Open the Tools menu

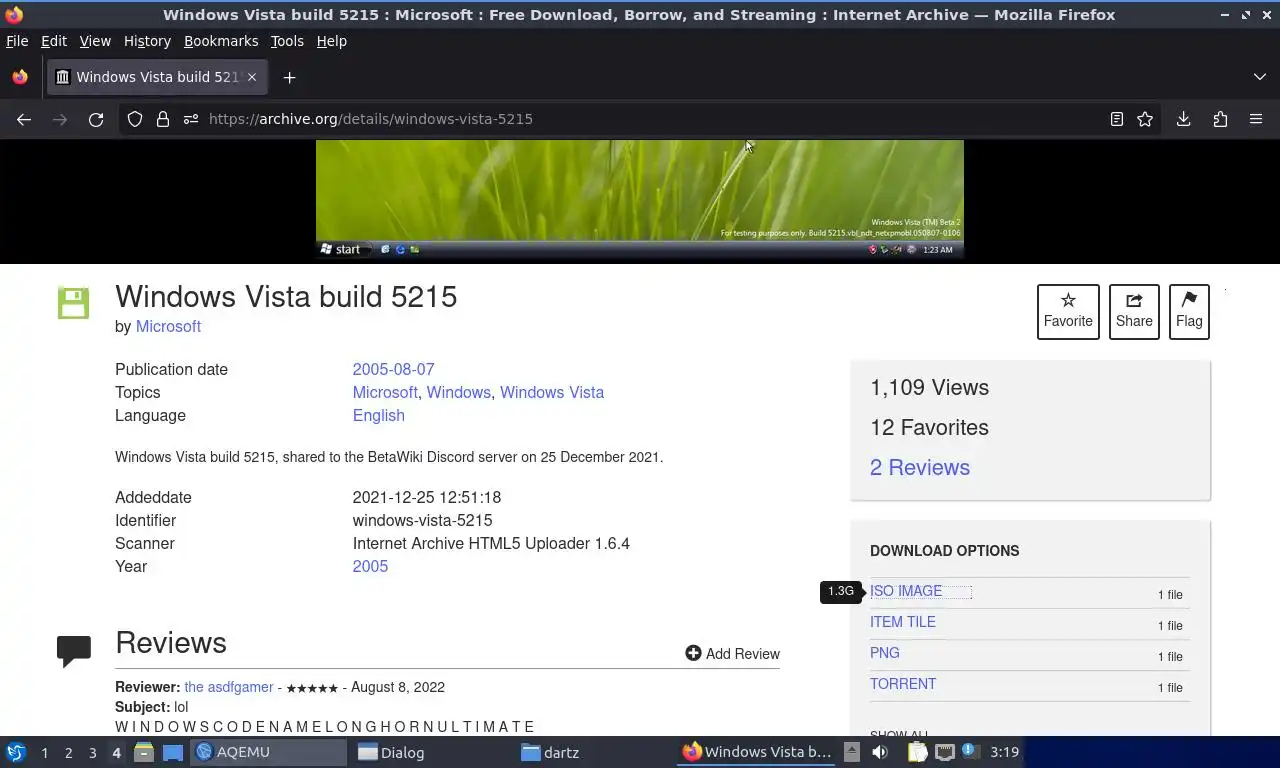click(x=287, y=41)
